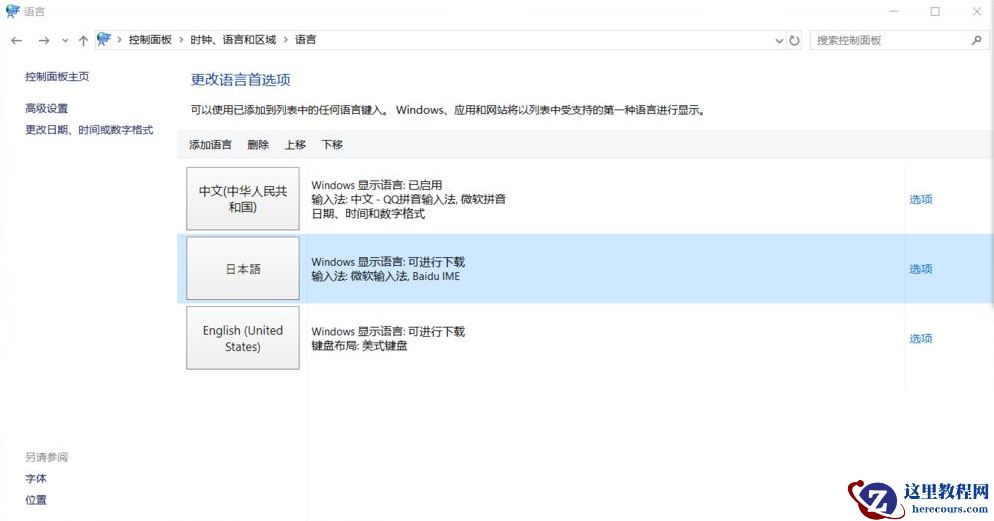Click 添加语言 toolbar command
Screen dimensions: 994x521
(210, 145)
